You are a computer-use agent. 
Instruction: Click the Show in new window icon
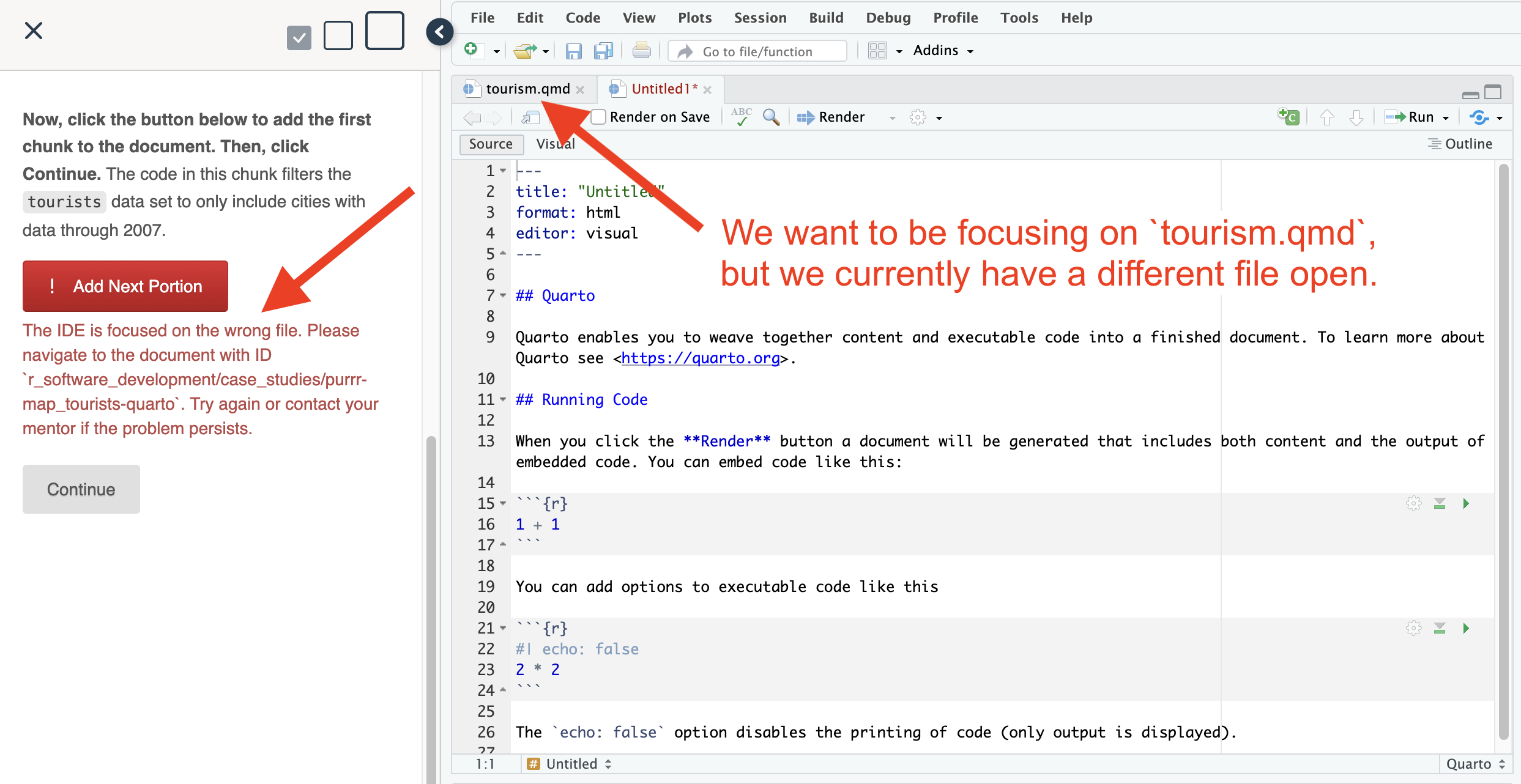pyautogui.click(x=530, y=117)
